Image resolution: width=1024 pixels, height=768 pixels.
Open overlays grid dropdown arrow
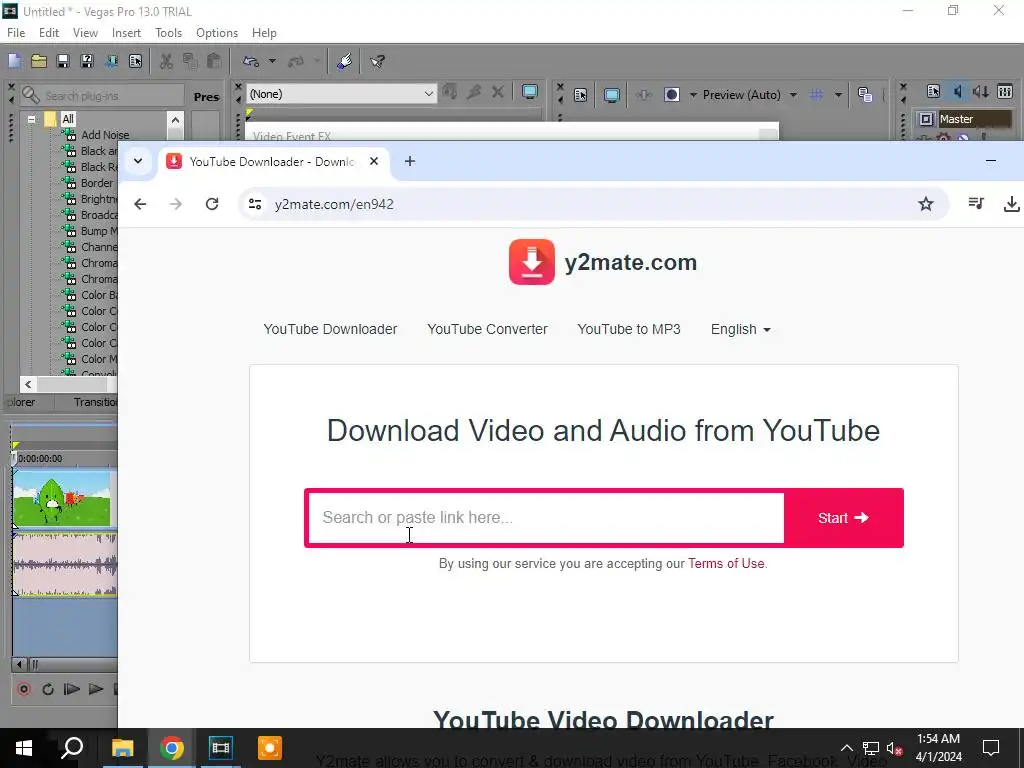coord(838,95)
